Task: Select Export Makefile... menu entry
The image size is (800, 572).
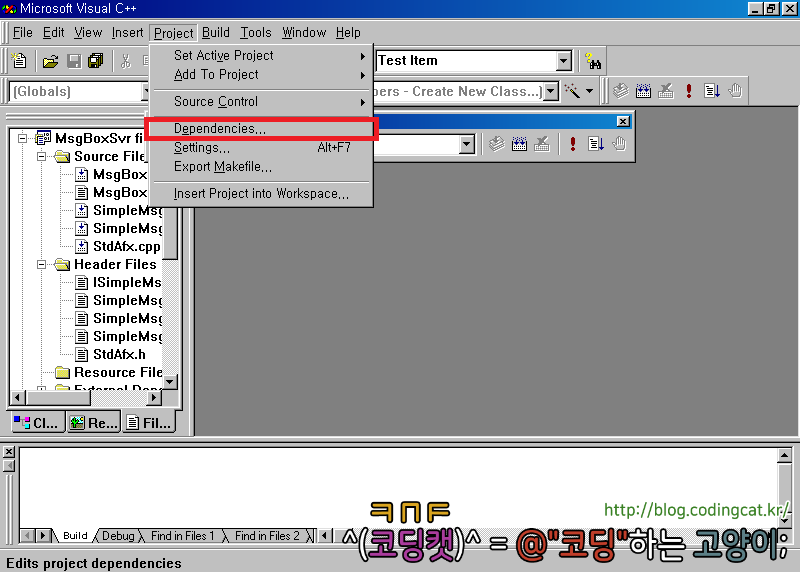Action: pyautogui.click(x=262, y=166)
